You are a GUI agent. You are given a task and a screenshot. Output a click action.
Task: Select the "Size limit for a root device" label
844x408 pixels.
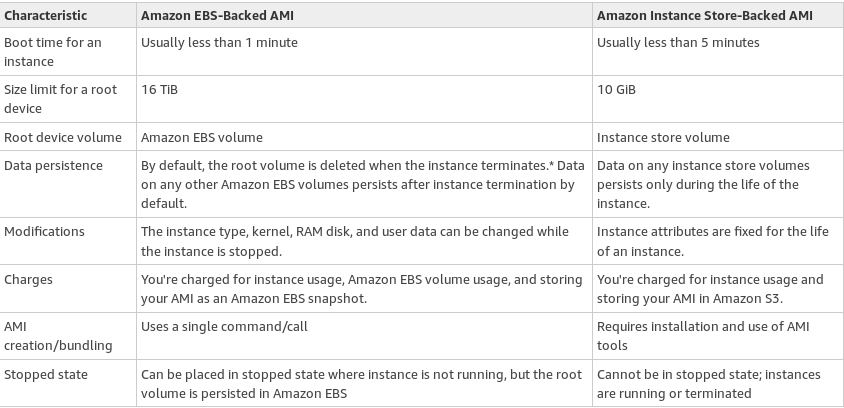[60, 98]
